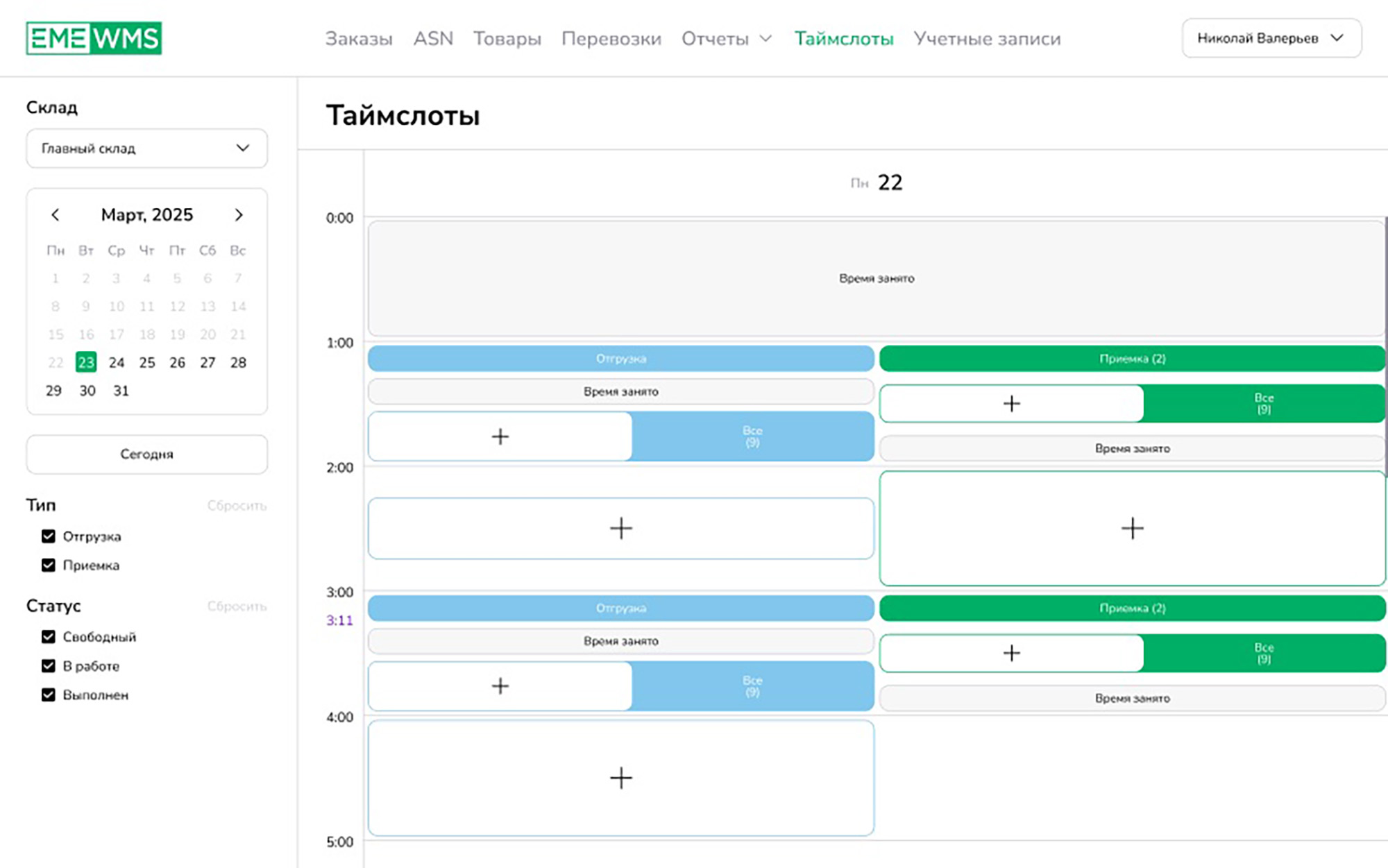Go to previous month in calendar

pyautogui.click(x=56, y=215)
